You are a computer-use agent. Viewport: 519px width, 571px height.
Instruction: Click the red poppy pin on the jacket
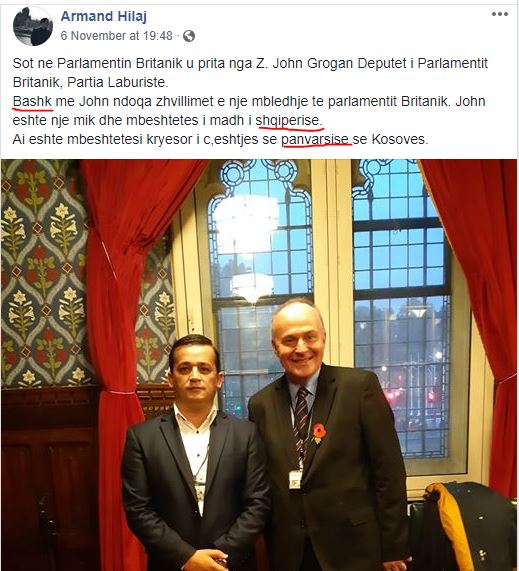[319, 433]
